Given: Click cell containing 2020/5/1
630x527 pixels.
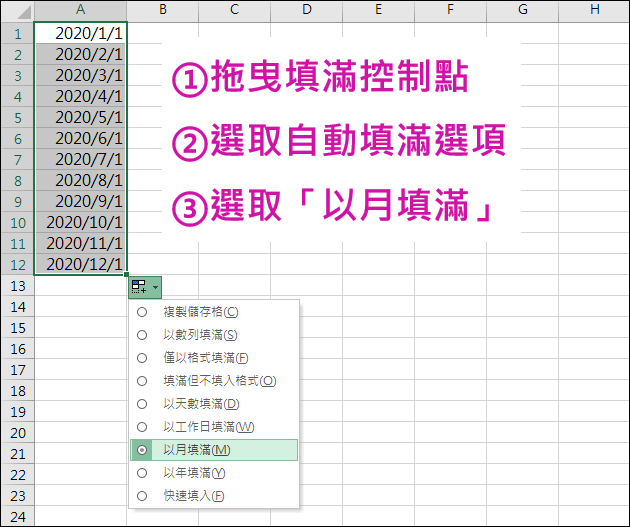Looking at the screenshot, I should pyautogui.click(x=81, y=117).
